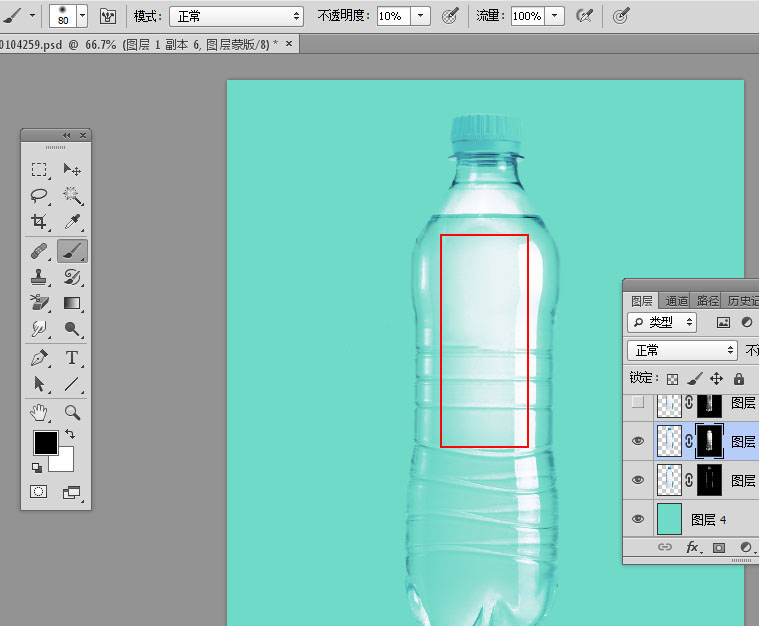This screenshot has width=759, height=626.
Task: Activate the Horizontal Type tool
Action: (72, 358)
